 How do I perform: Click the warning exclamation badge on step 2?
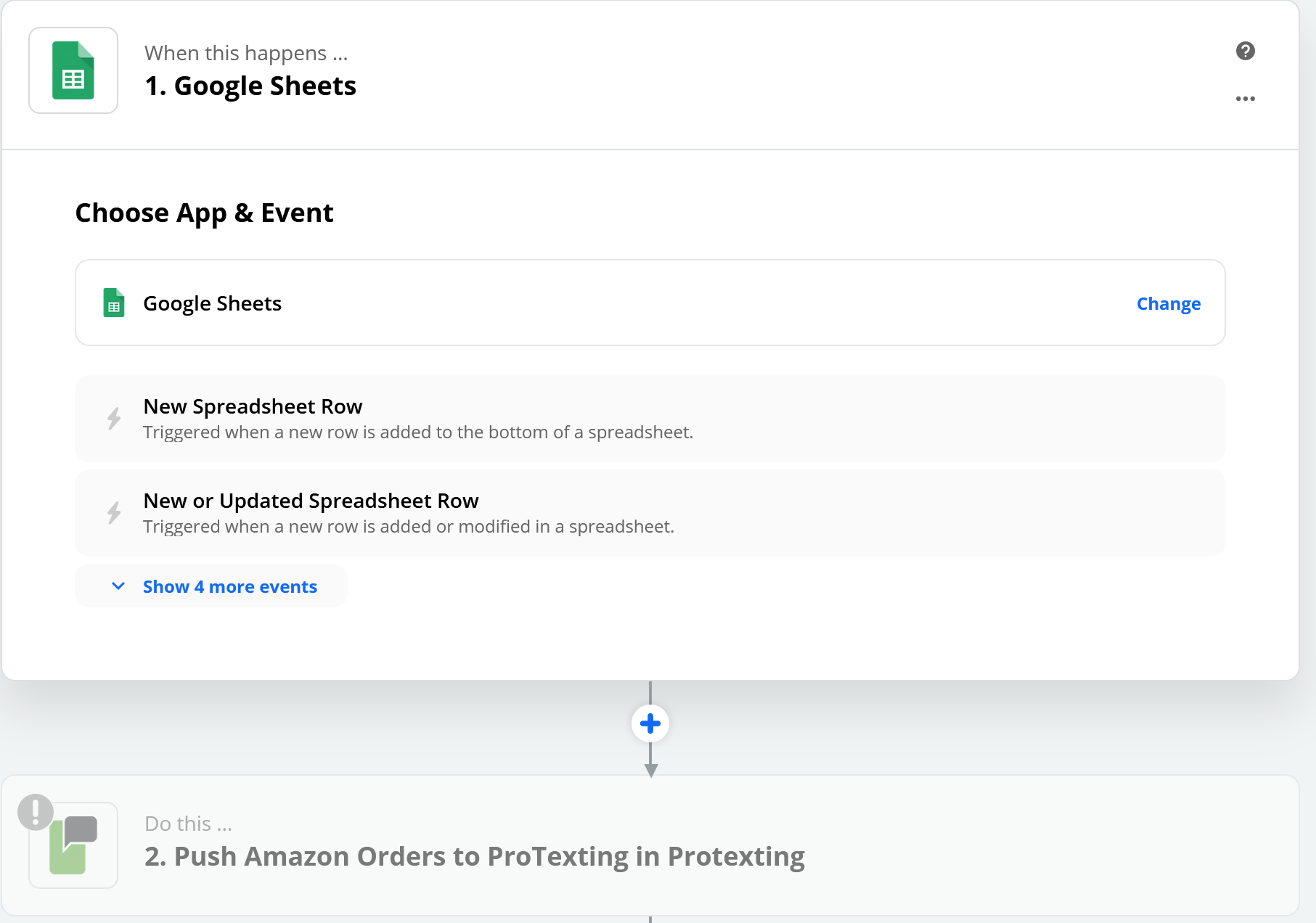(36, 812)
